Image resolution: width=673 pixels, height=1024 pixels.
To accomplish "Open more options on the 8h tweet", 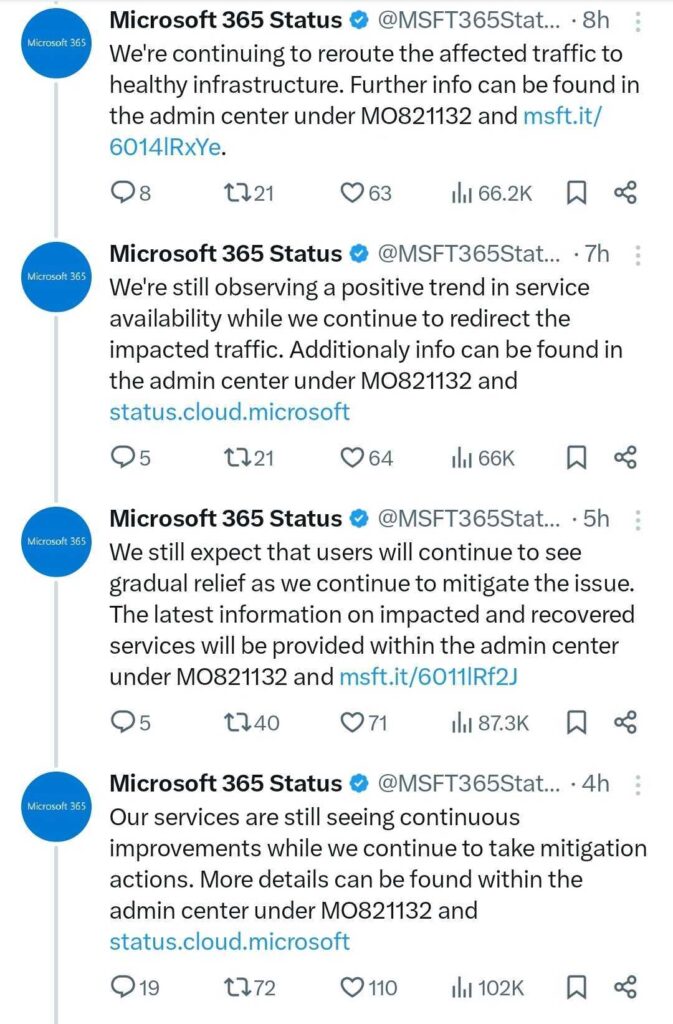I will [640, 21].
